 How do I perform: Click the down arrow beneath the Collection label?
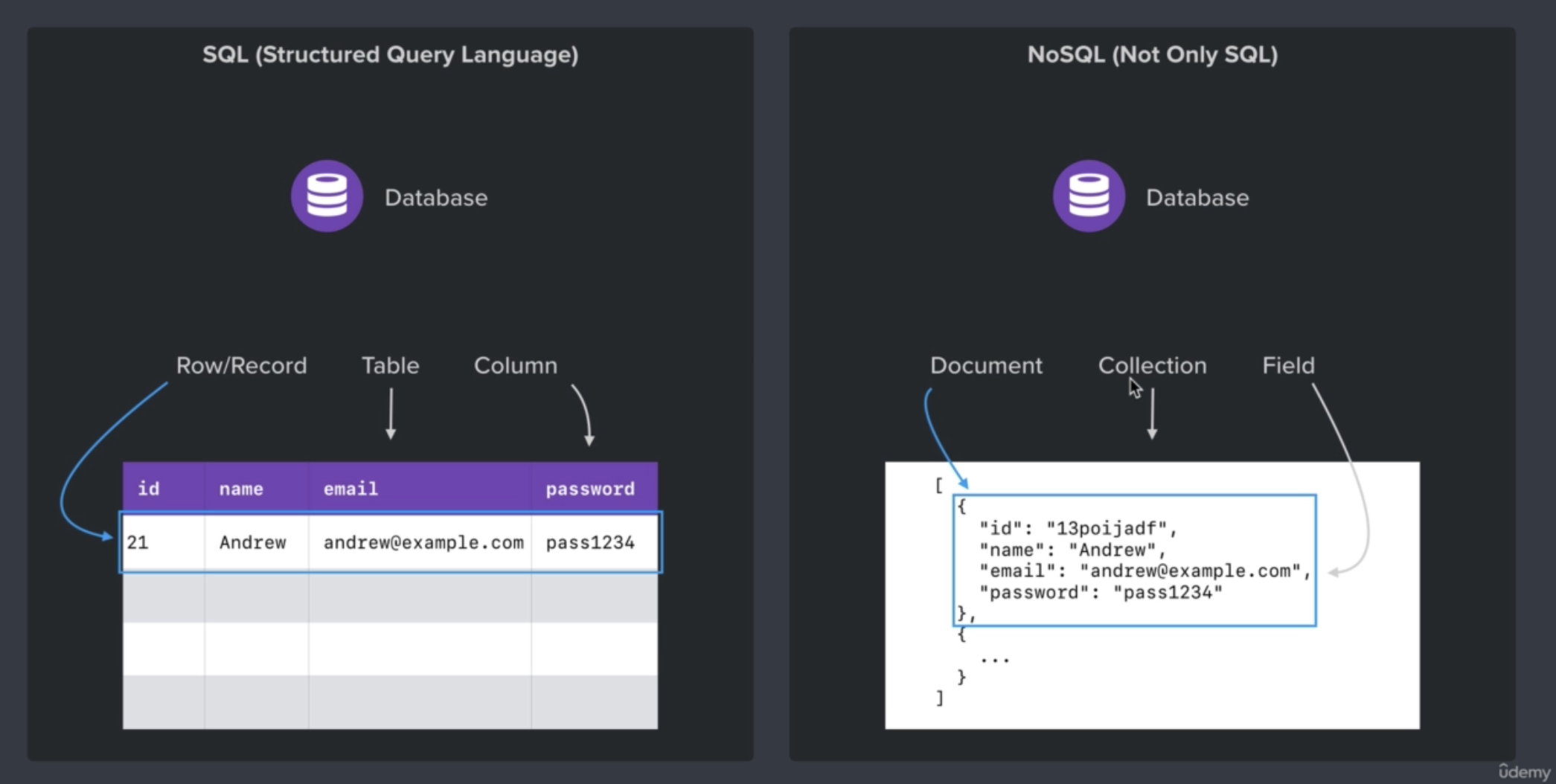[1152, 414]
